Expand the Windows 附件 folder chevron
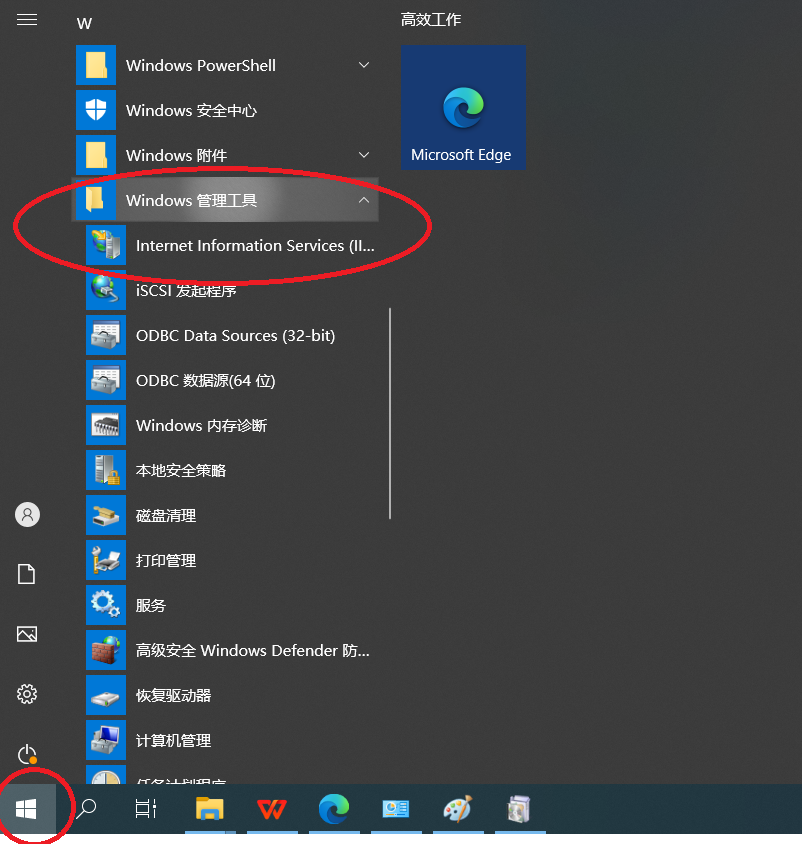Screen dimensions: 802x844 click(364, 155)
